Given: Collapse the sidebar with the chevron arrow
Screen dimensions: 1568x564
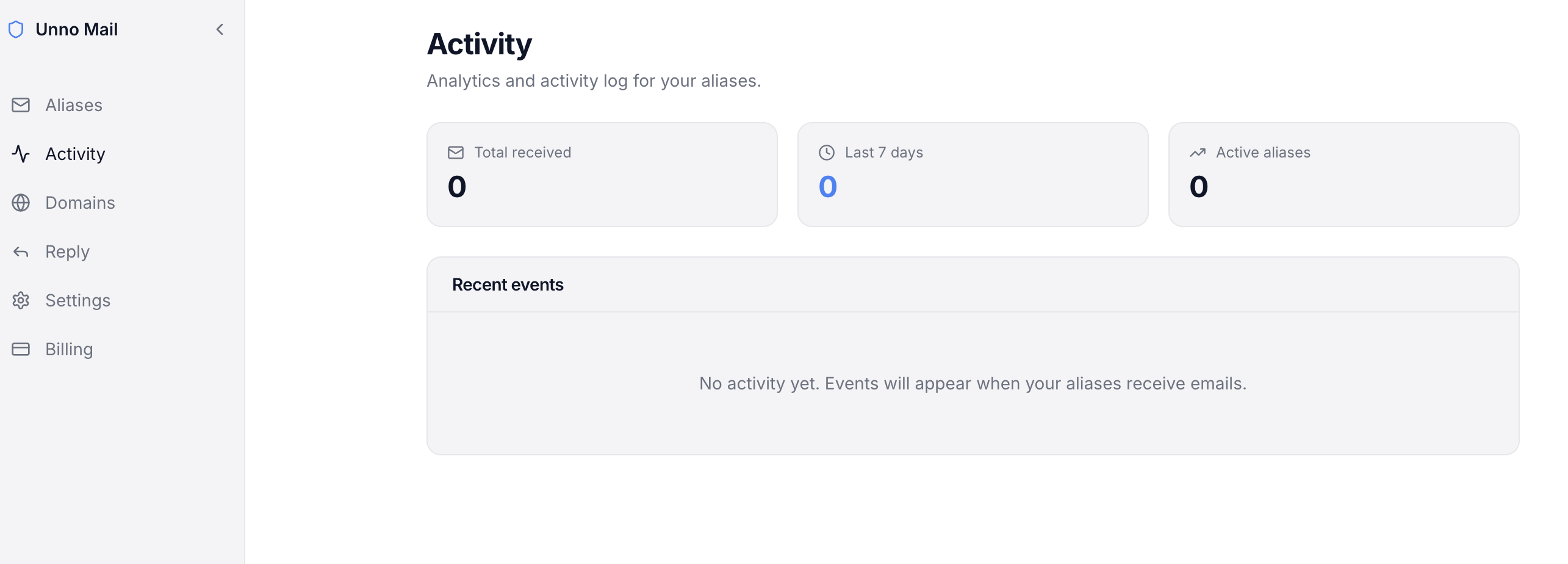Looking at the screenshot, I should tap(220, 29).
